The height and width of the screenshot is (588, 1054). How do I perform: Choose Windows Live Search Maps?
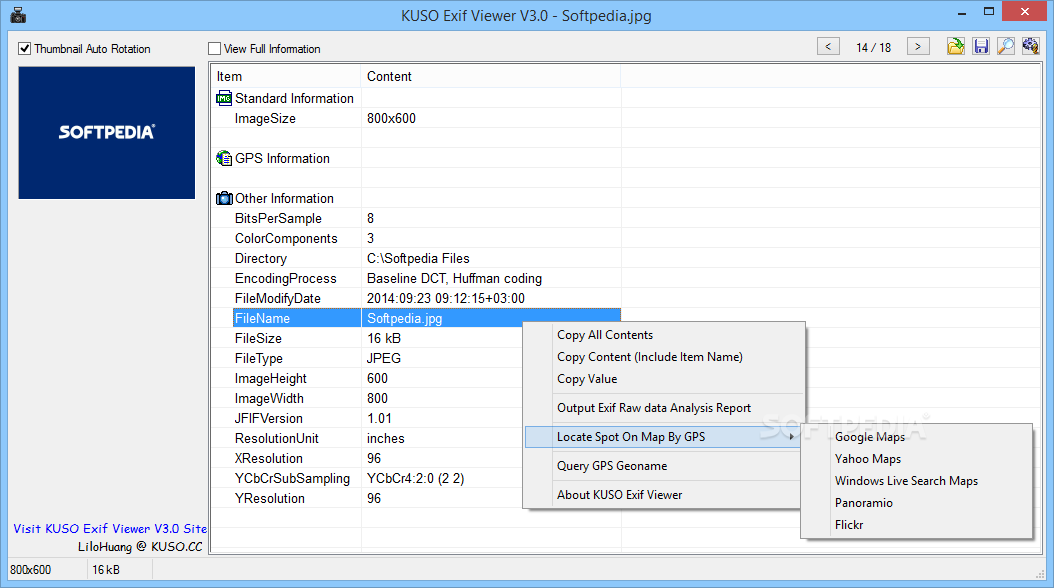click(x=906, y=481)
